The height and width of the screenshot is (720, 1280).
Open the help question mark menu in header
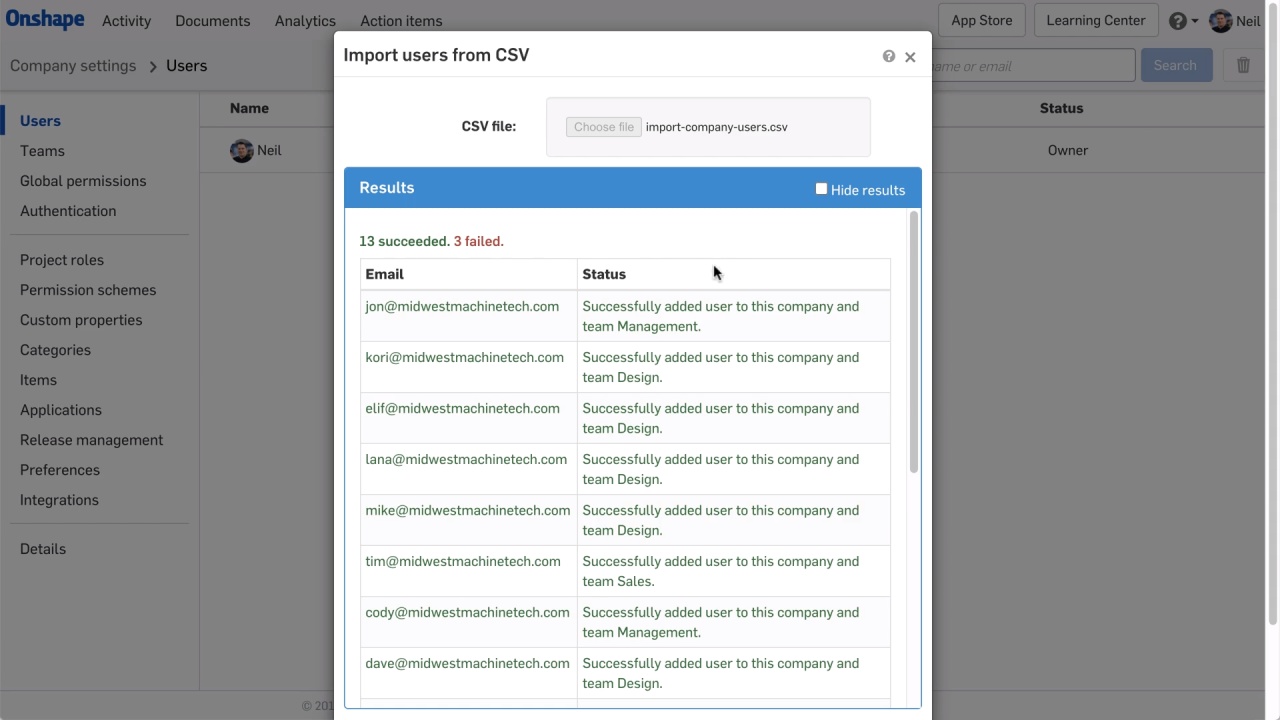tap(1178, 21)
